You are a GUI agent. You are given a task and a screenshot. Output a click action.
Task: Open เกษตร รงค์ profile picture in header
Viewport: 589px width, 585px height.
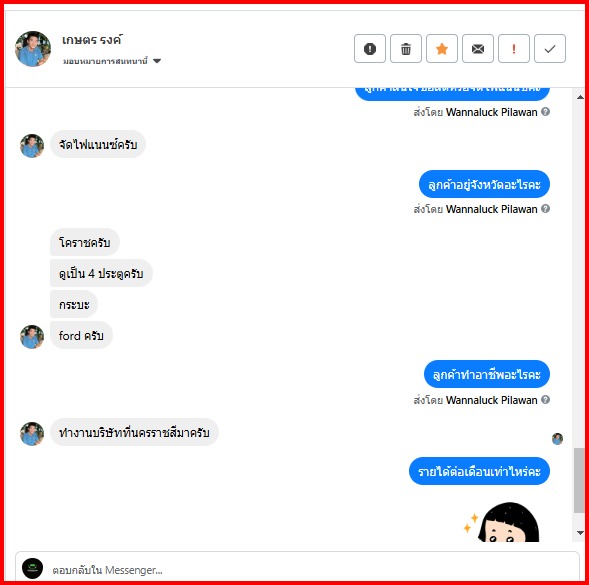(33, 49)
